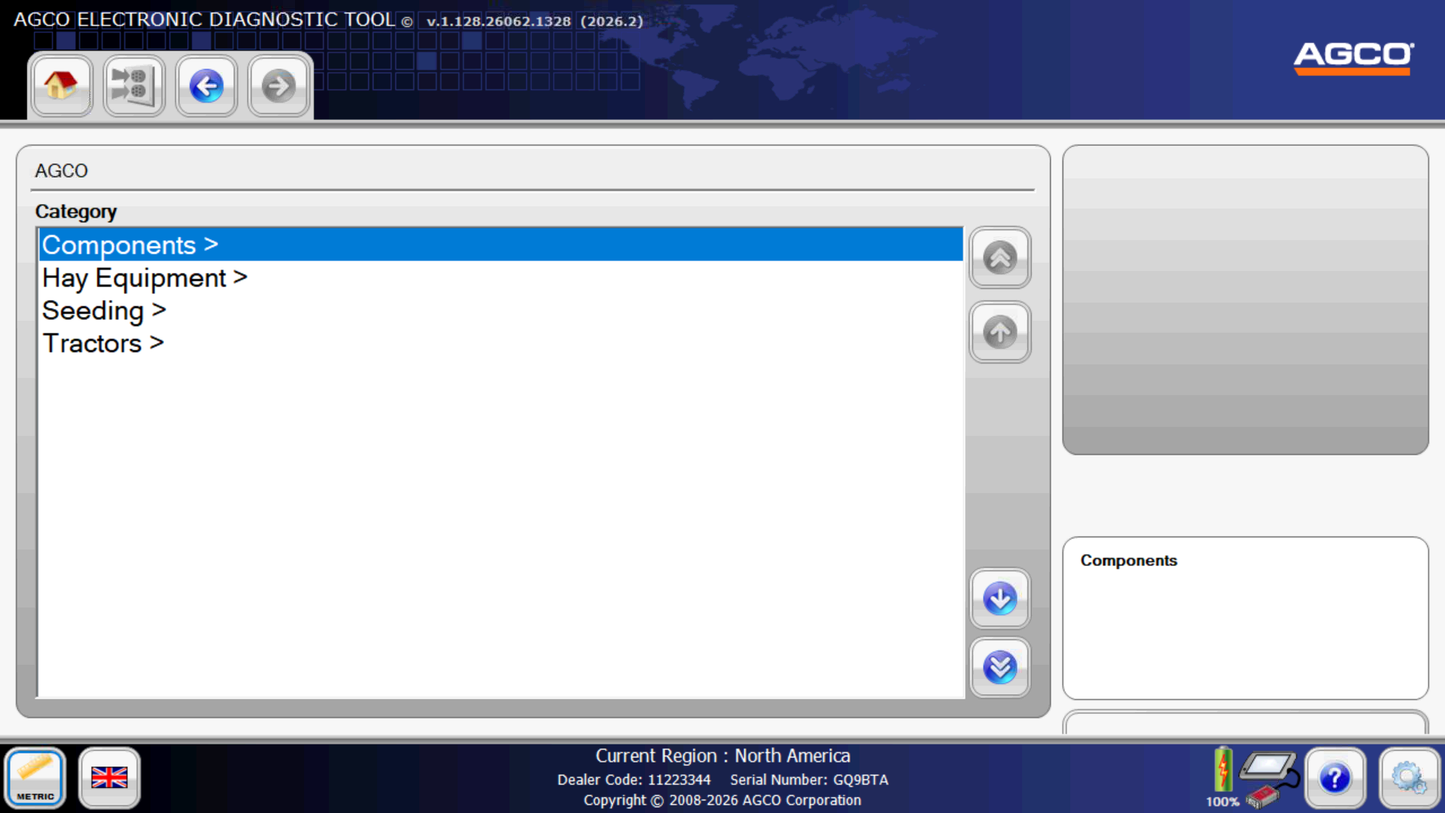Viewport: 1445px width, 813px height.
Task: Open the Help question mark button
Action: coord(1335,777)
